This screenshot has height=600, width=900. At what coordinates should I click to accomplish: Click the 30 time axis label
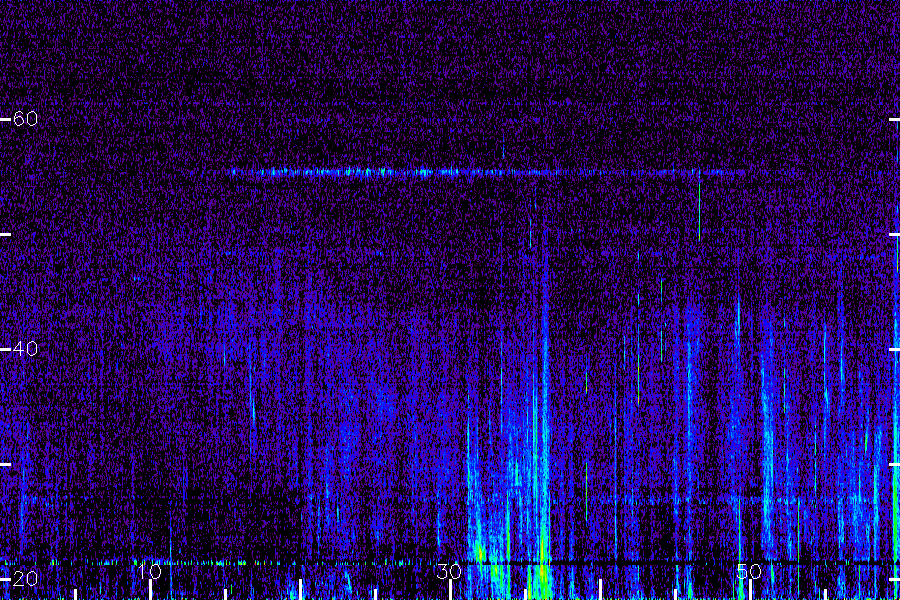coord(449,571)
